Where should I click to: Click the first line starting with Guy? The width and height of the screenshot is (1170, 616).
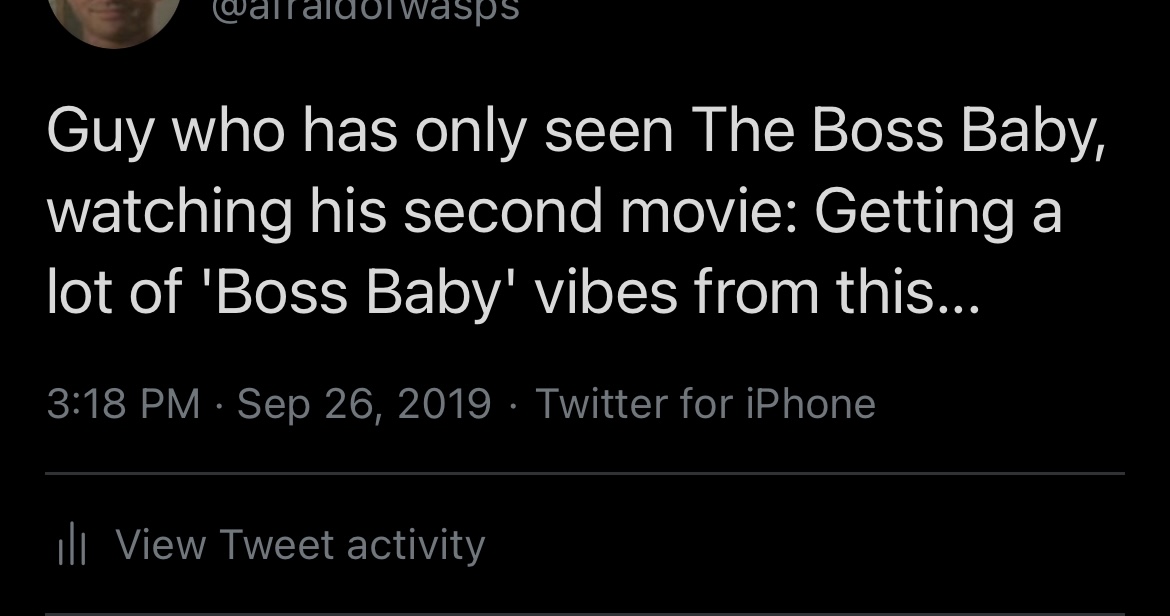pos(576,134)
